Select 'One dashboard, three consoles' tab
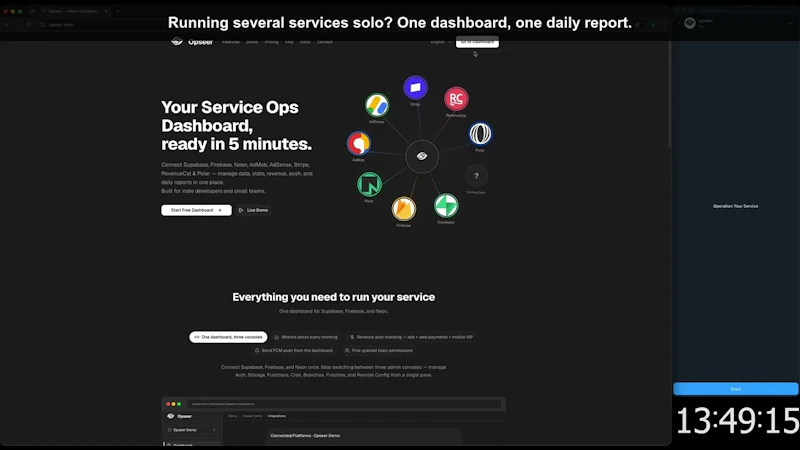Screen dimensions: 800x450 228,337
